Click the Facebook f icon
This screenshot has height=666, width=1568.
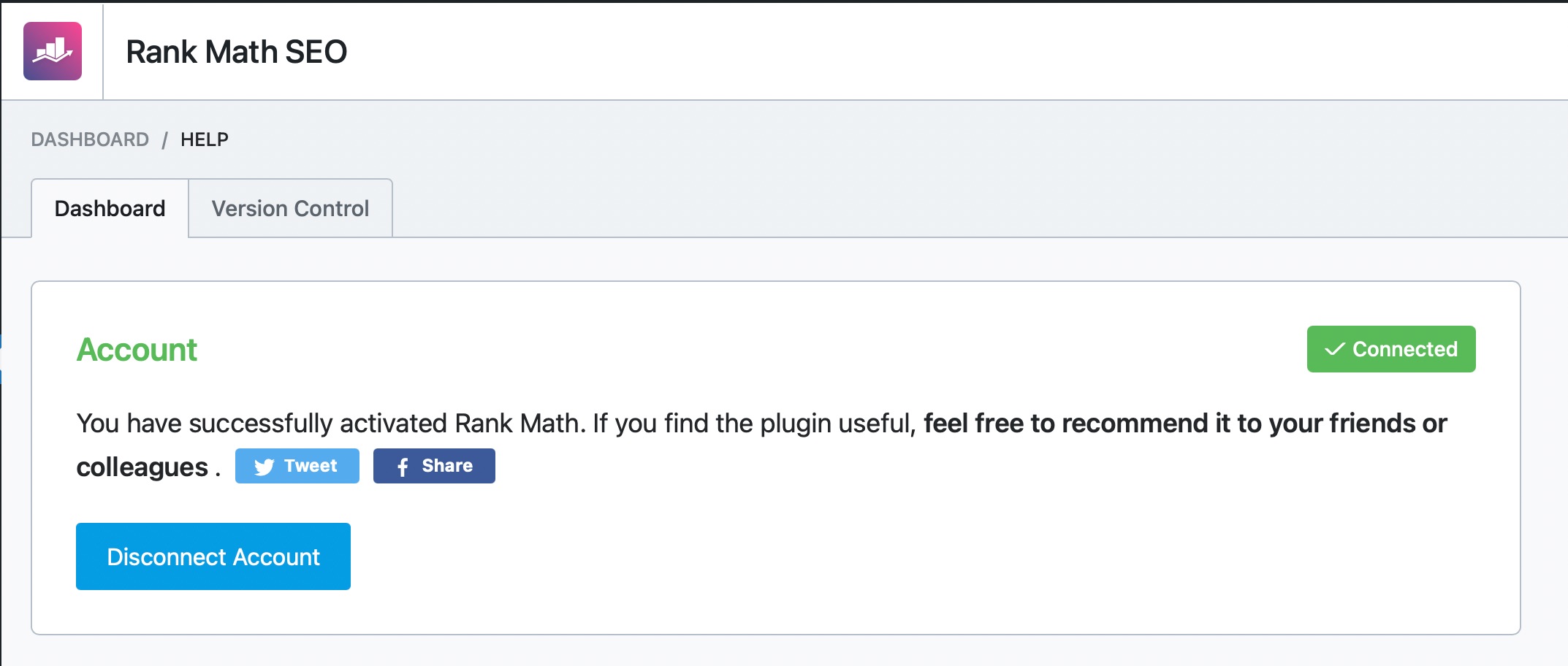403,467
